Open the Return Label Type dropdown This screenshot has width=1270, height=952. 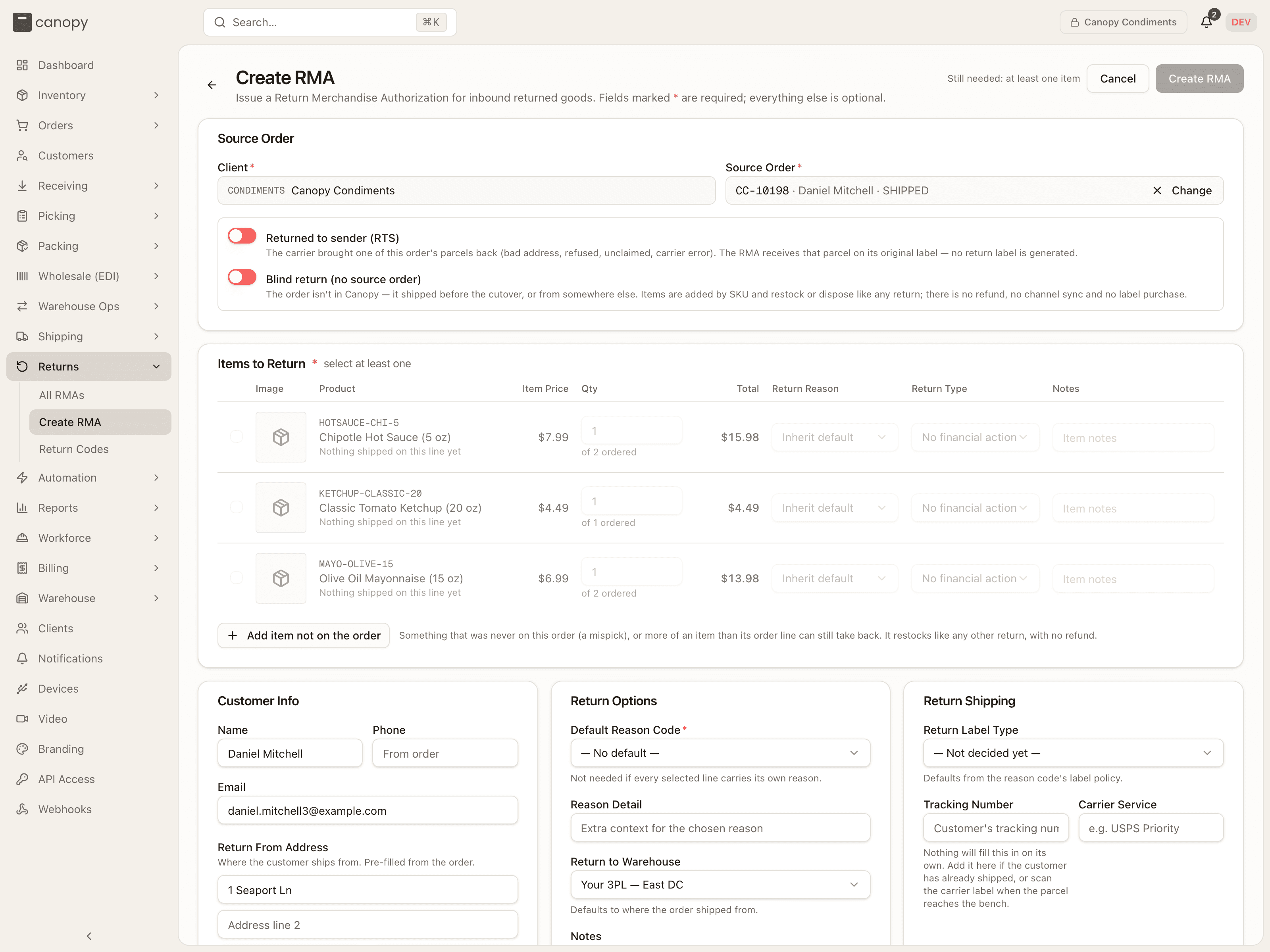pos(1073,753)
